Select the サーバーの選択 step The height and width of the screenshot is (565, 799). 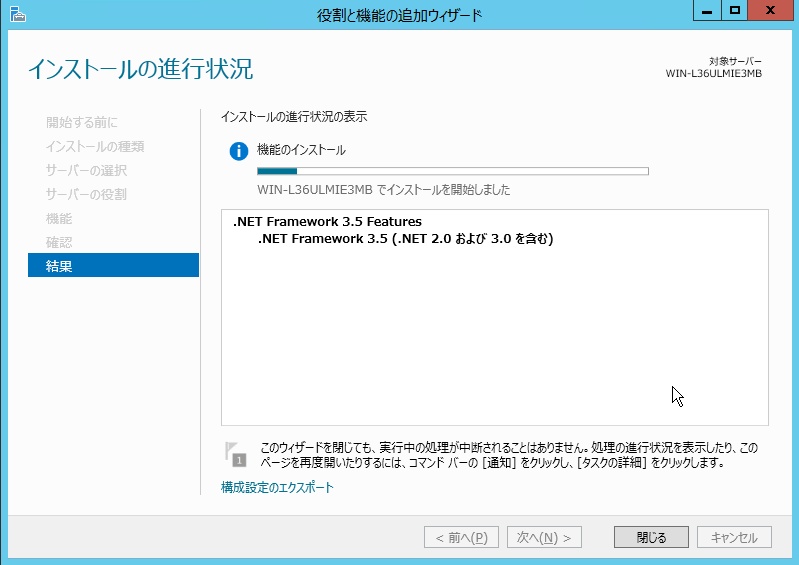tap(86, 170)
